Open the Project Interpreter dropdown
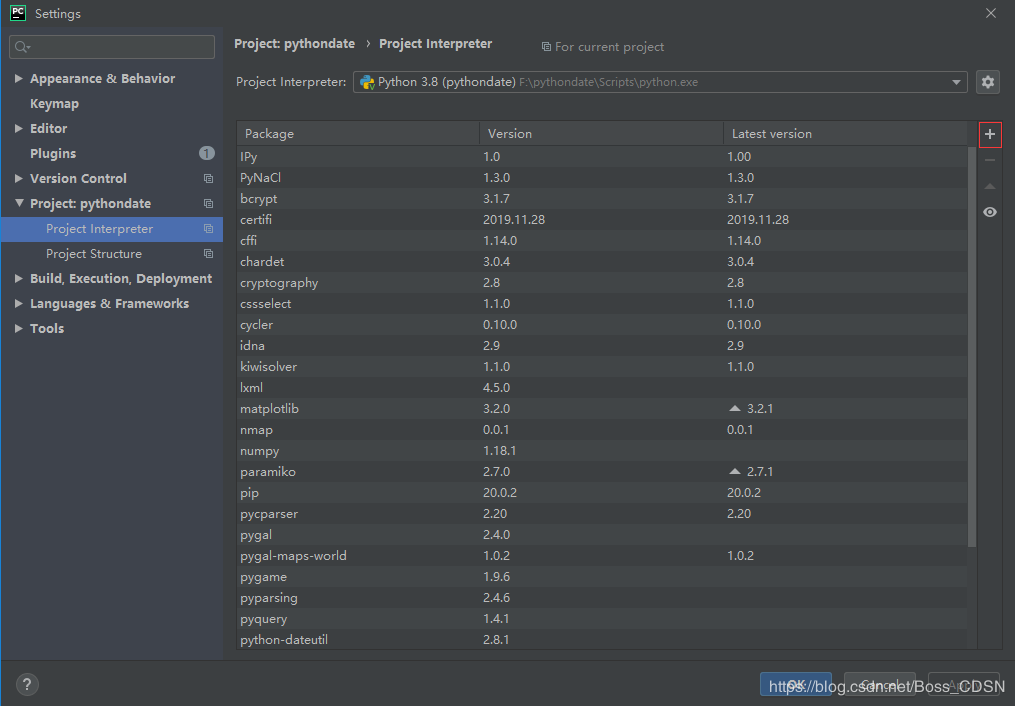Screen dimensions: 1015x706 click(957, 82)
